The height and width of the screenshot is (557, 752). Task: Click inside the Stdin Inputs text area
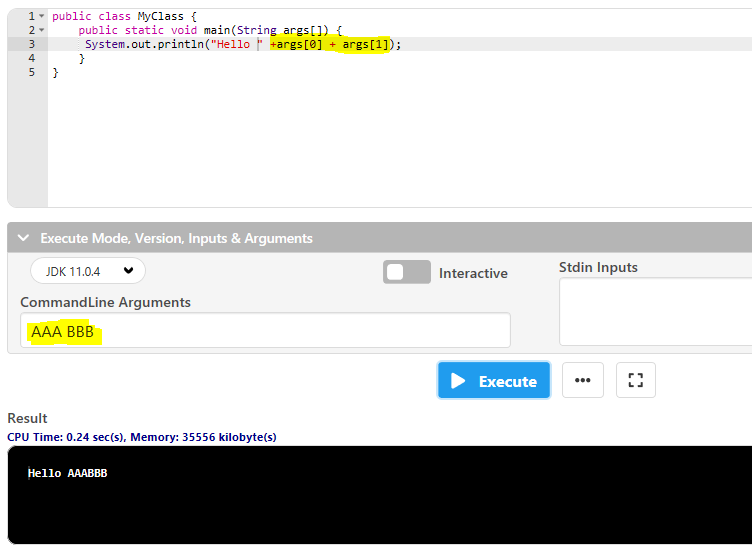(x=655, y=311)
